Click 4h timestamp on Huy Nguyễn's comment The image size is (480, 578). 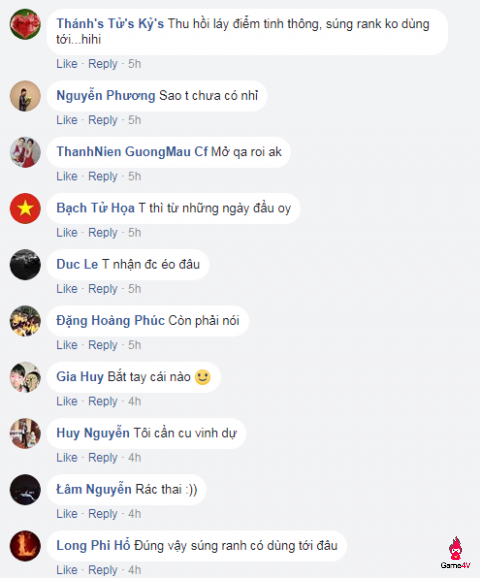coord(135,457)
